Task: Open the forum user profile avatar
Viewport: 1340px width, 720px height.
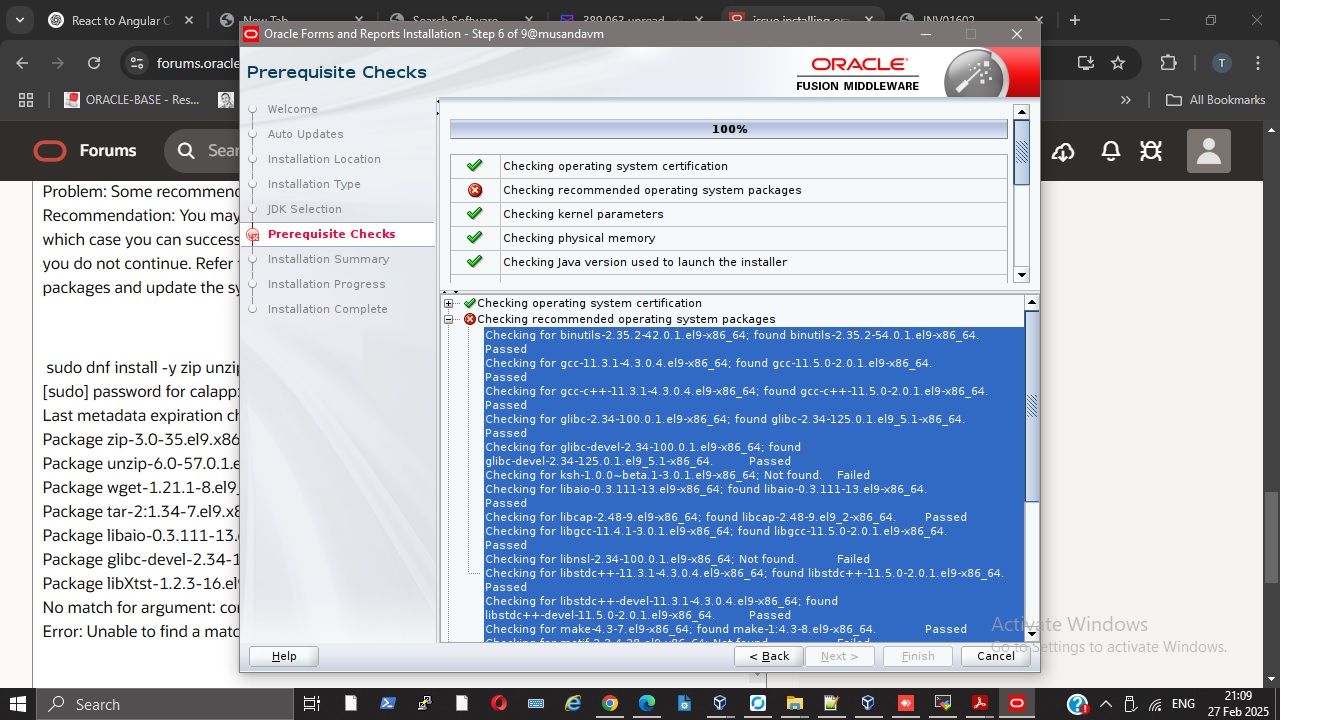Action: pyautogui.click(x=1208, y=151)
